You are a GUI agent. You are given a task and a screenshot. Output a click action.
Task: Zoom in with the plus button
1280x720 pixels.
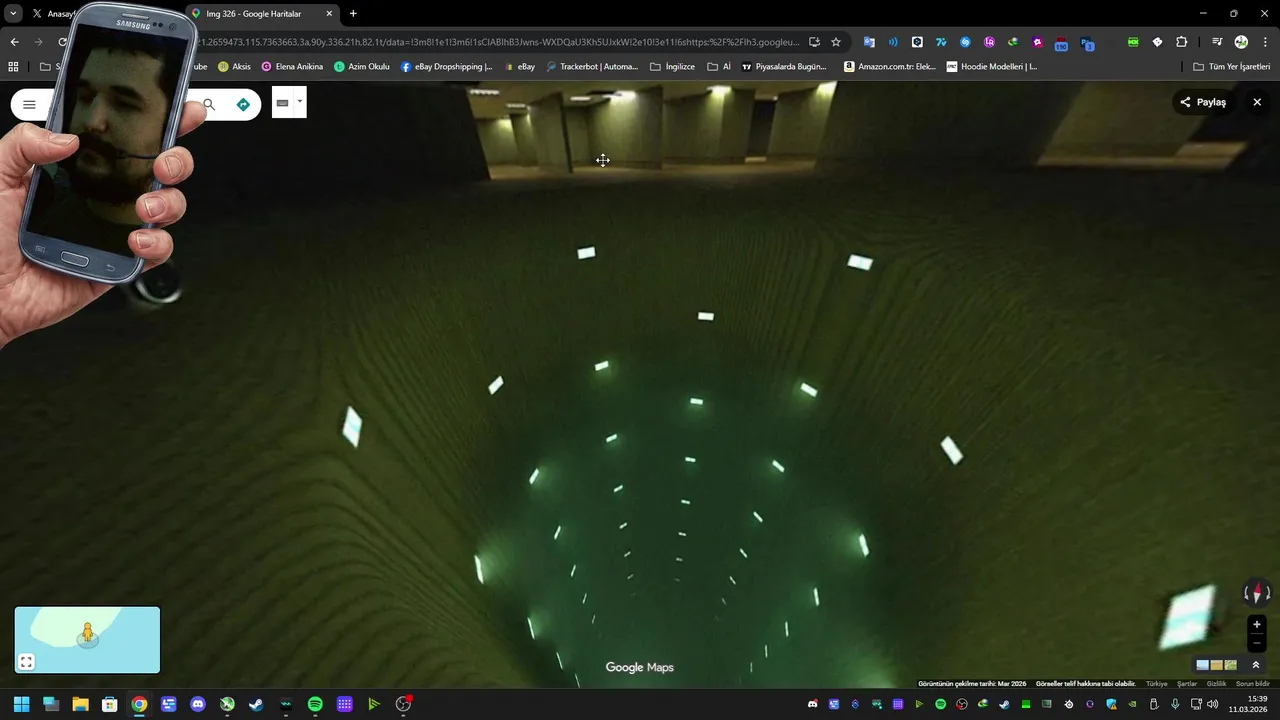1257,625
